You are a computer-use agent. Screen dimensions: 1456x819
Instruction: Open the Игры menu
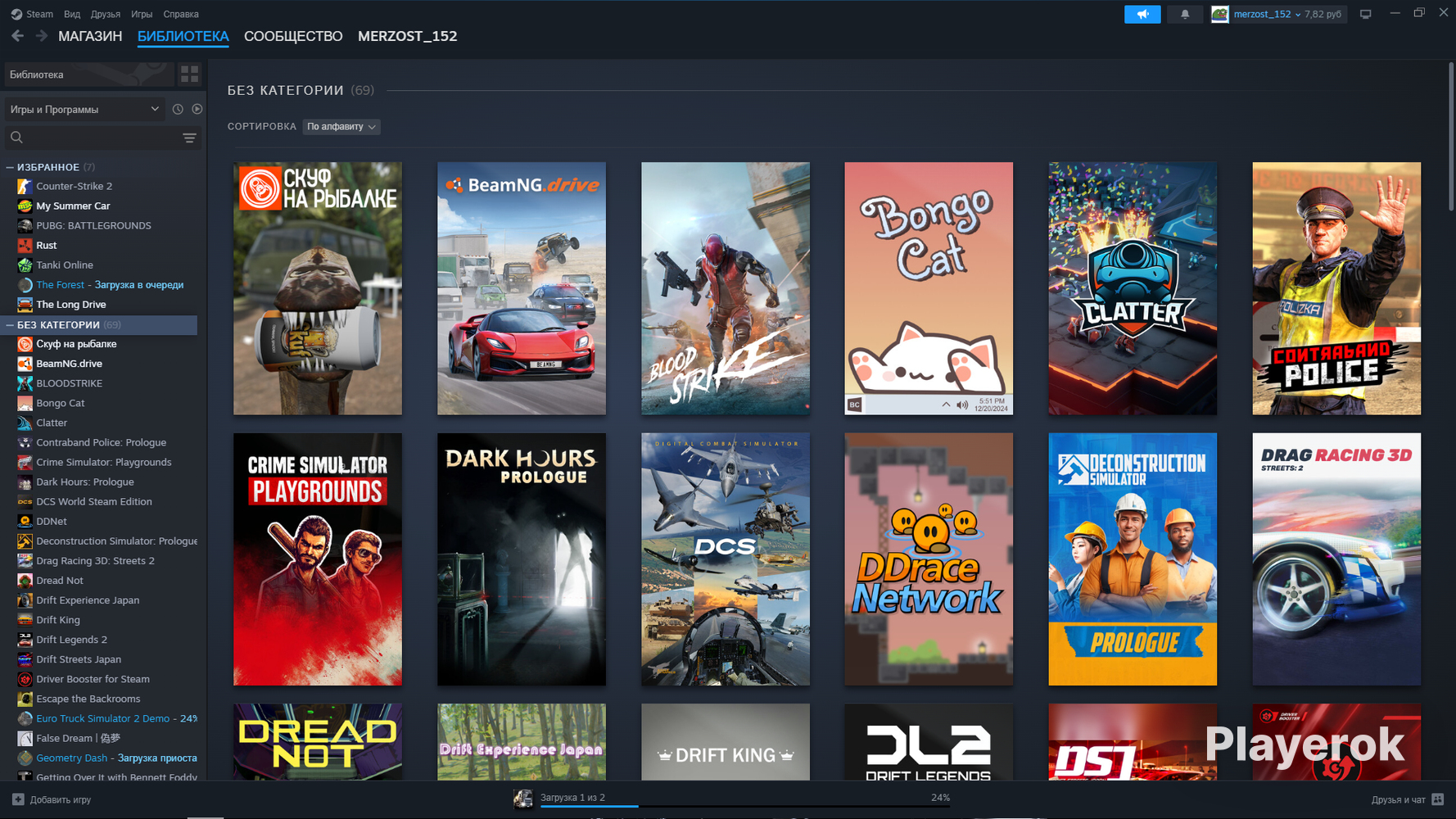coord(142,14)
